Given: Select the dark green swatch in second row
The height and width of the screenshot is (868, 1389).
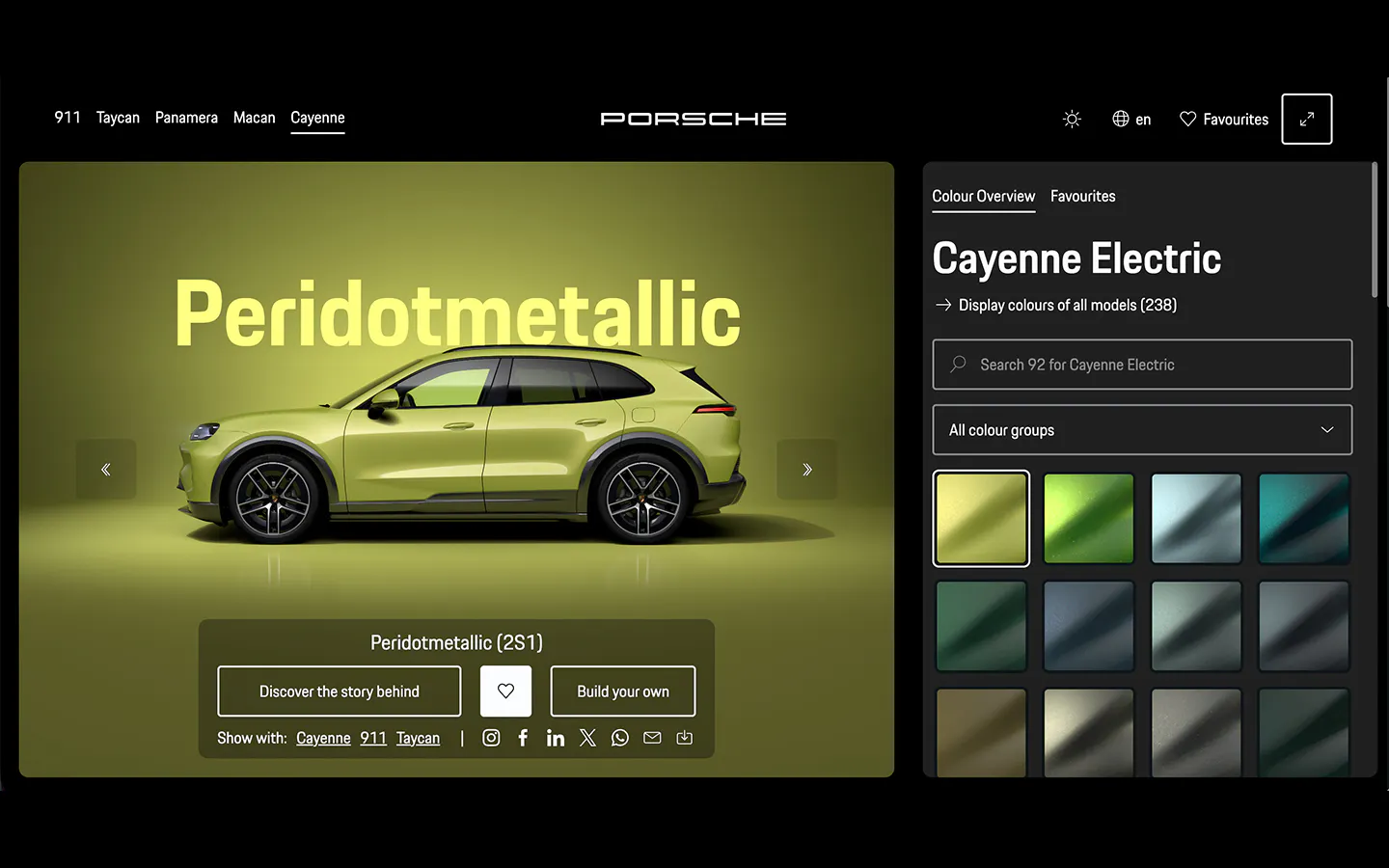Looking at the screenshot, I should (981, 626).
